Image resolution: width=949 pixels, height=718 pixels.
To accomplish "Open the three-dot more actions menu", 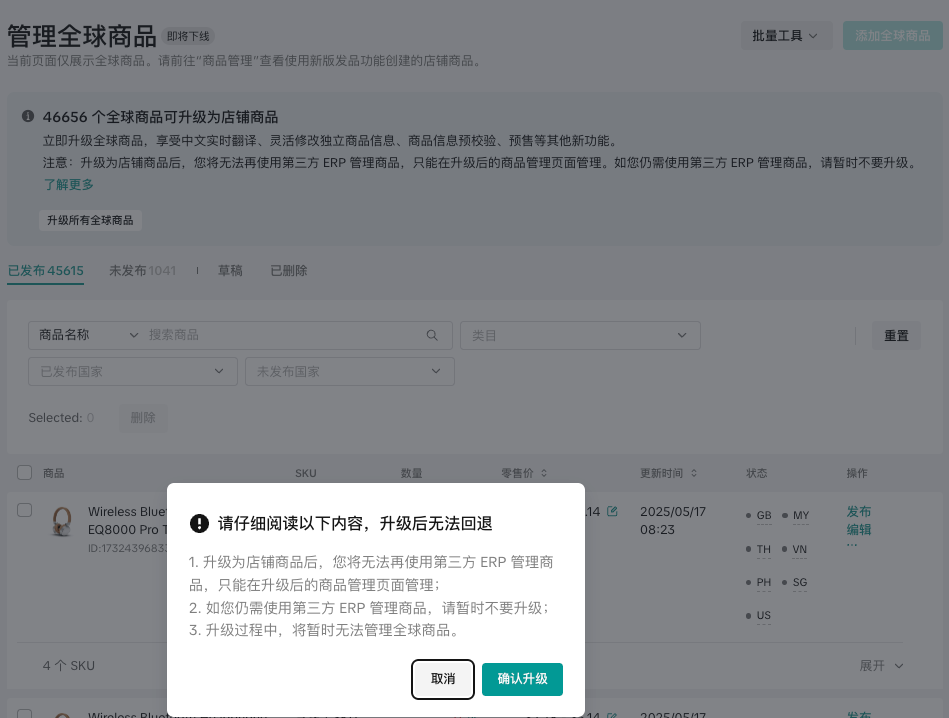I will (852, 546).
